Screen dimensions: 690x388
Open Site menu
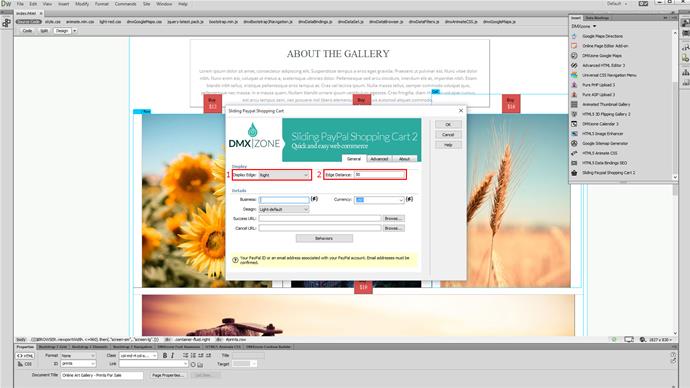(147, 4)
